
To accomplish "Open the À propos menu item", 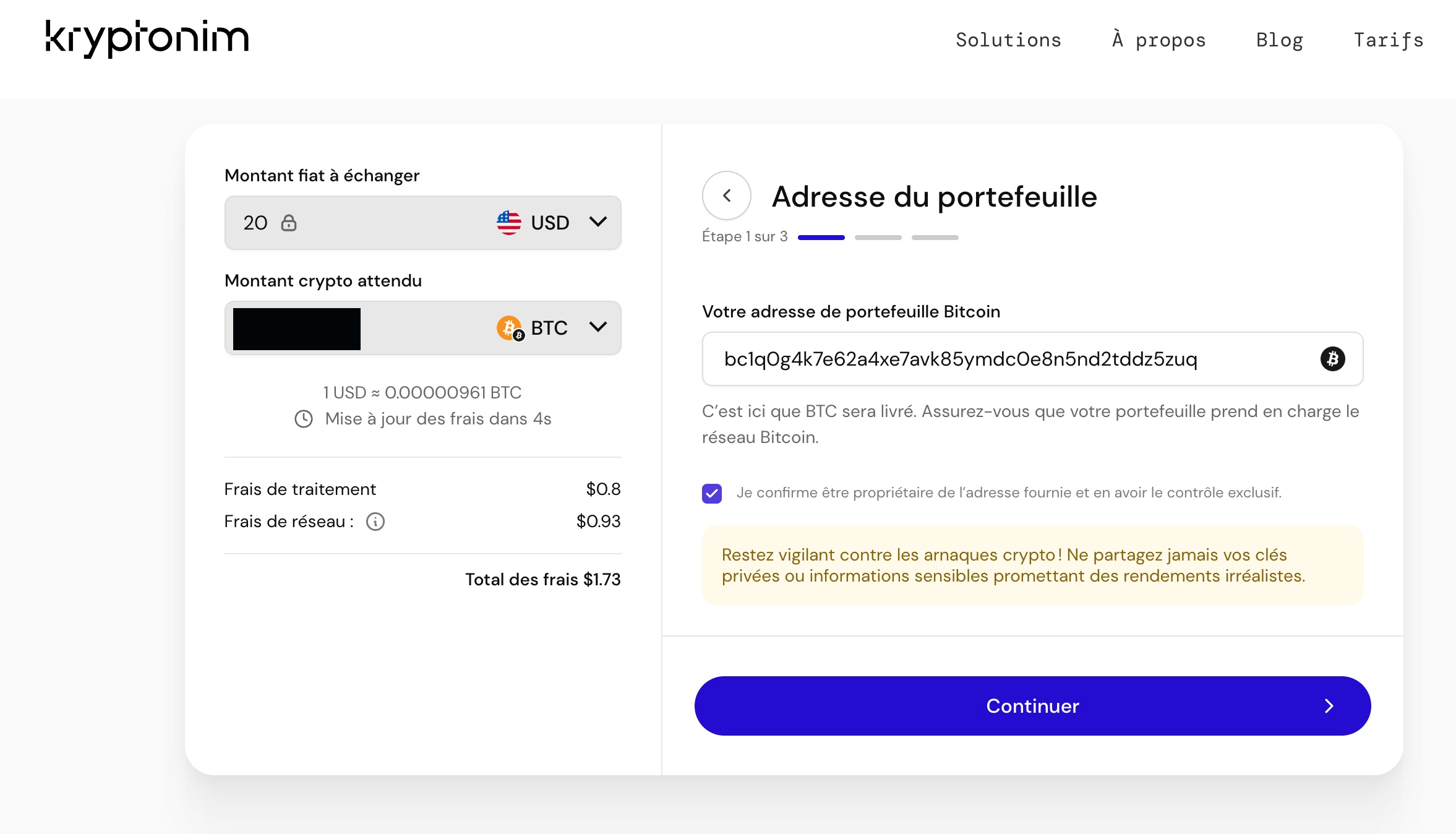I will (1158, 40).
